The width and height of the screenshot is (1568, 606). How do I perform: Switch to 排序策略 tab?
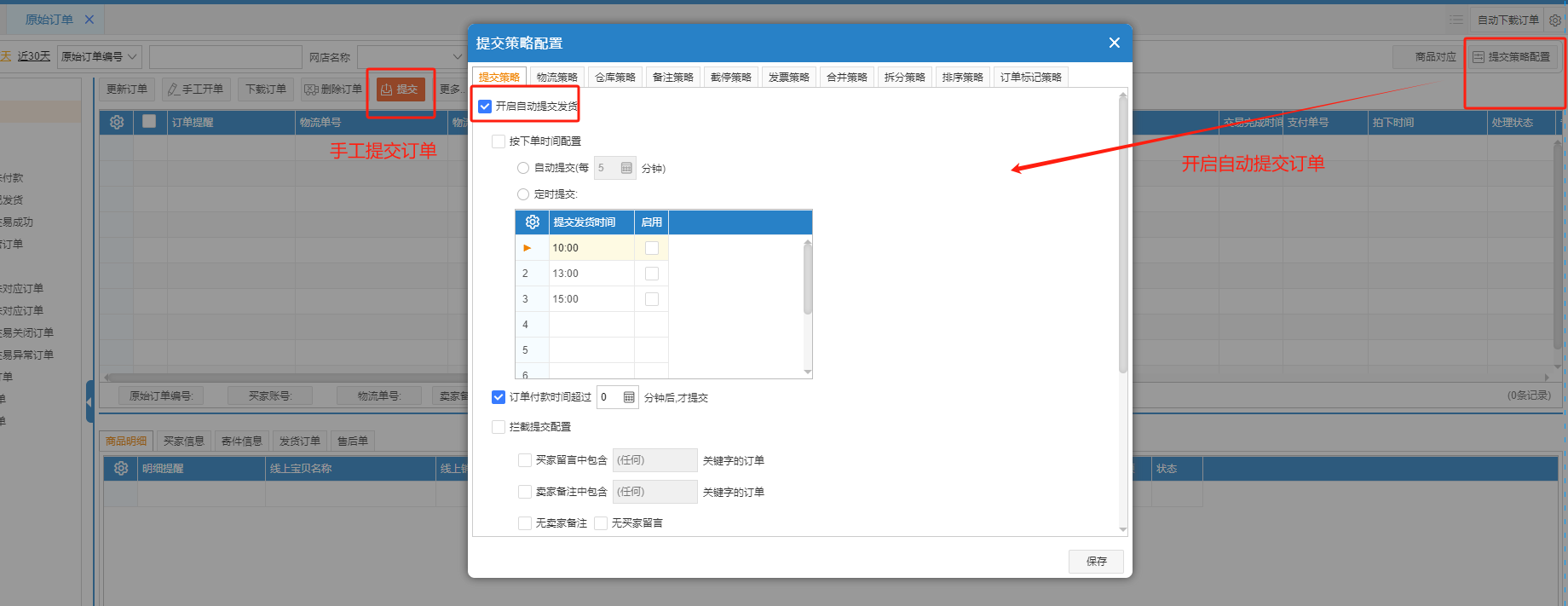(963, 78)
